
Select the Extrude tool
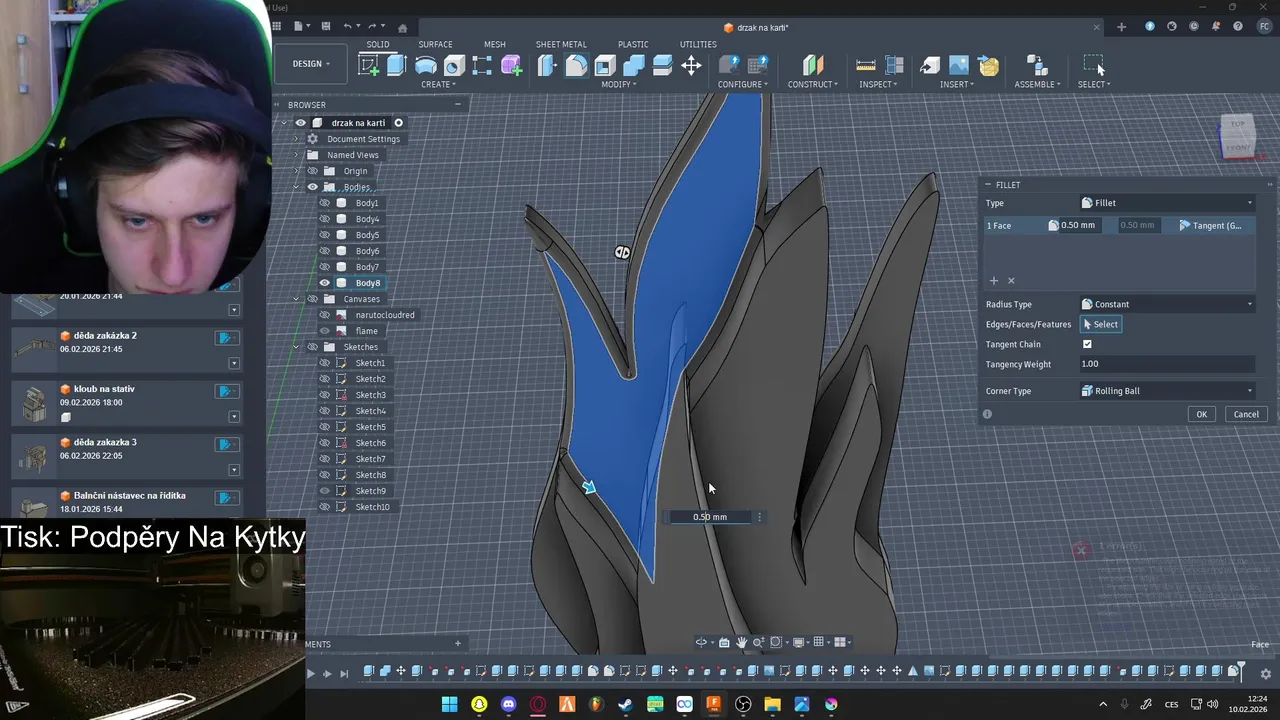tap(396, 65)
